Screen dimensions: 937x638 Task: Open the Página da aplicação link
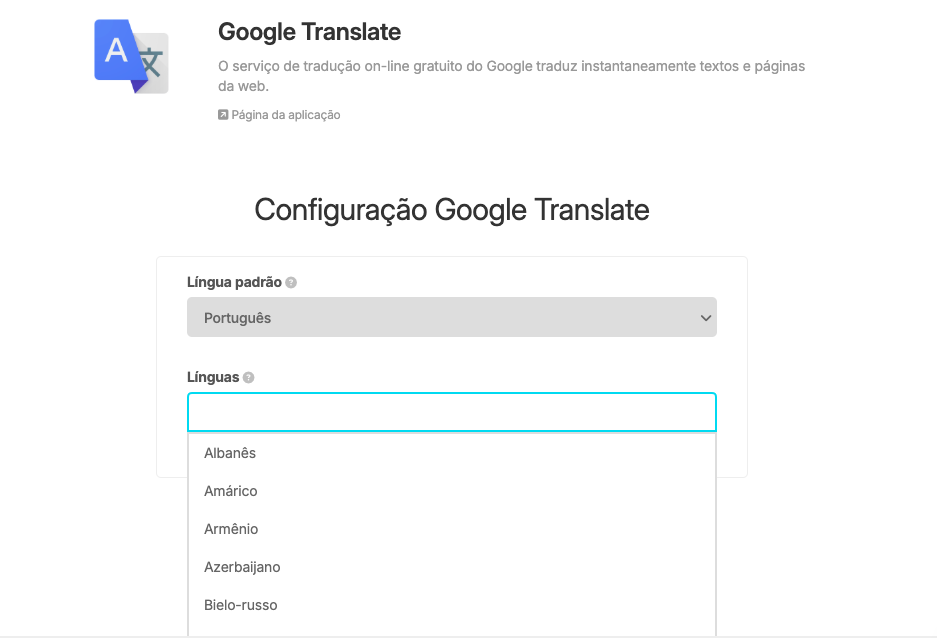click(x=285, y=115)
